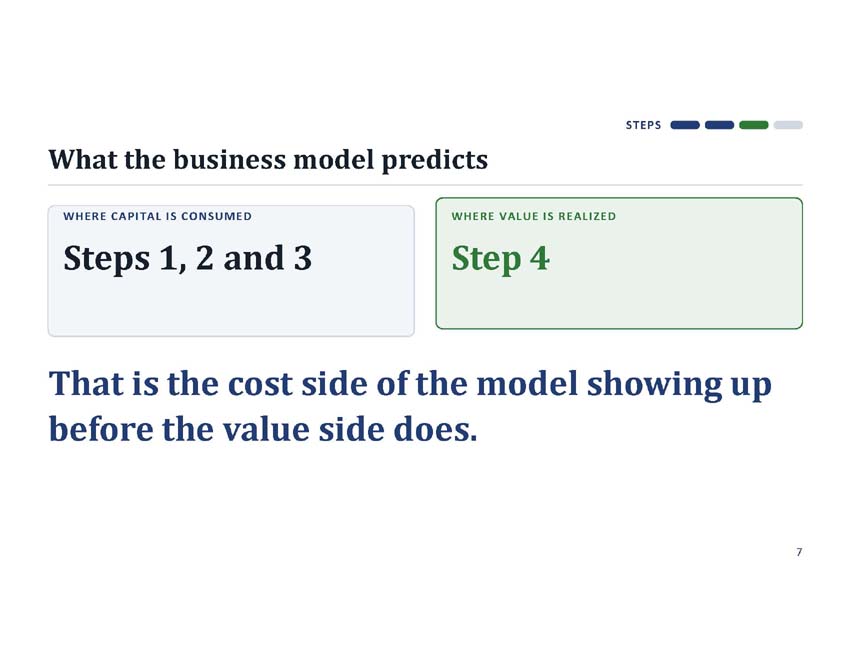
Task: Click the horizontal divider under the title
Action: coord(425,185)
